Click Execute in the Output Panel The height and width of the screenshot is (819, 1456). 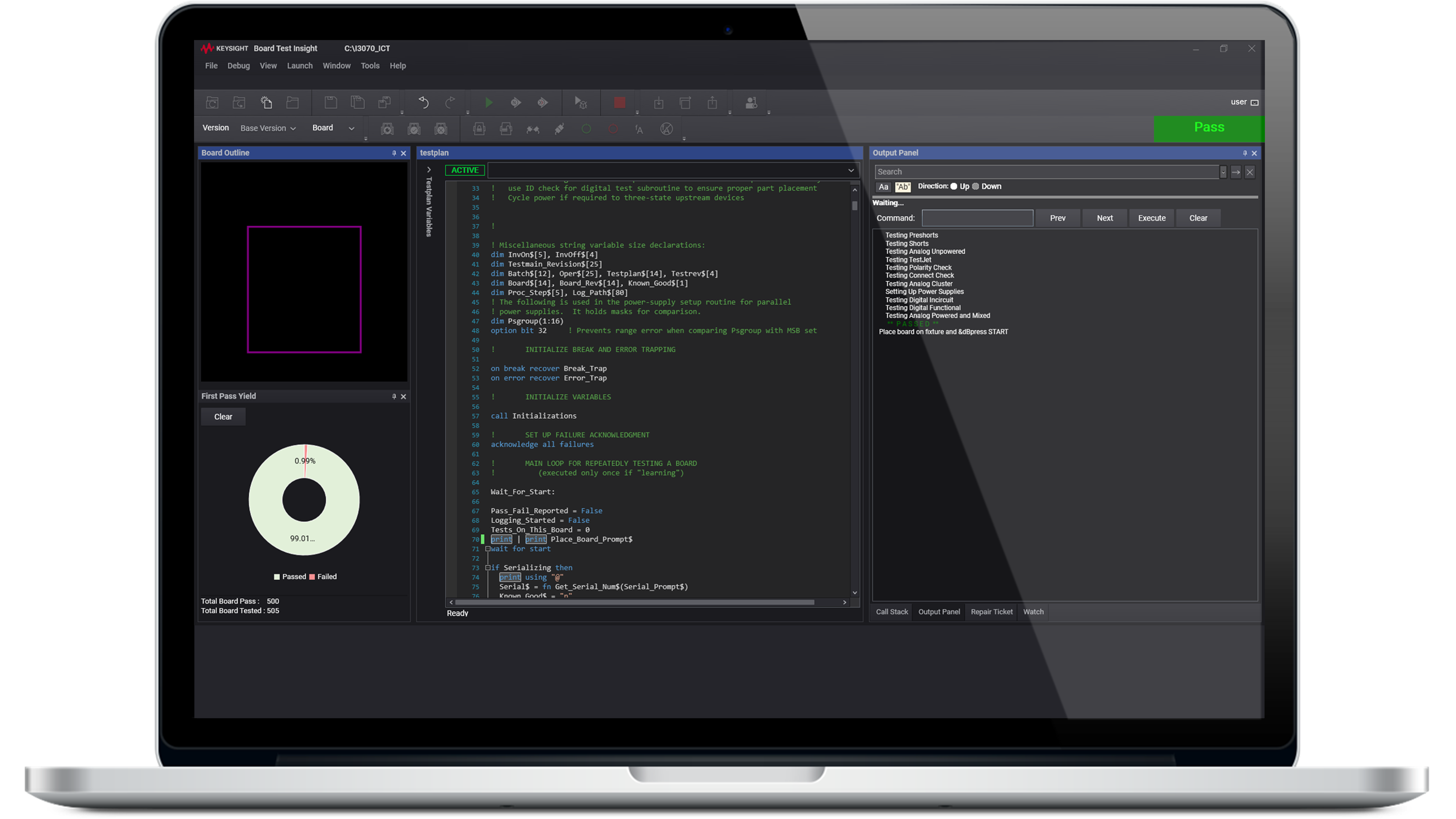coord(1151,218)
